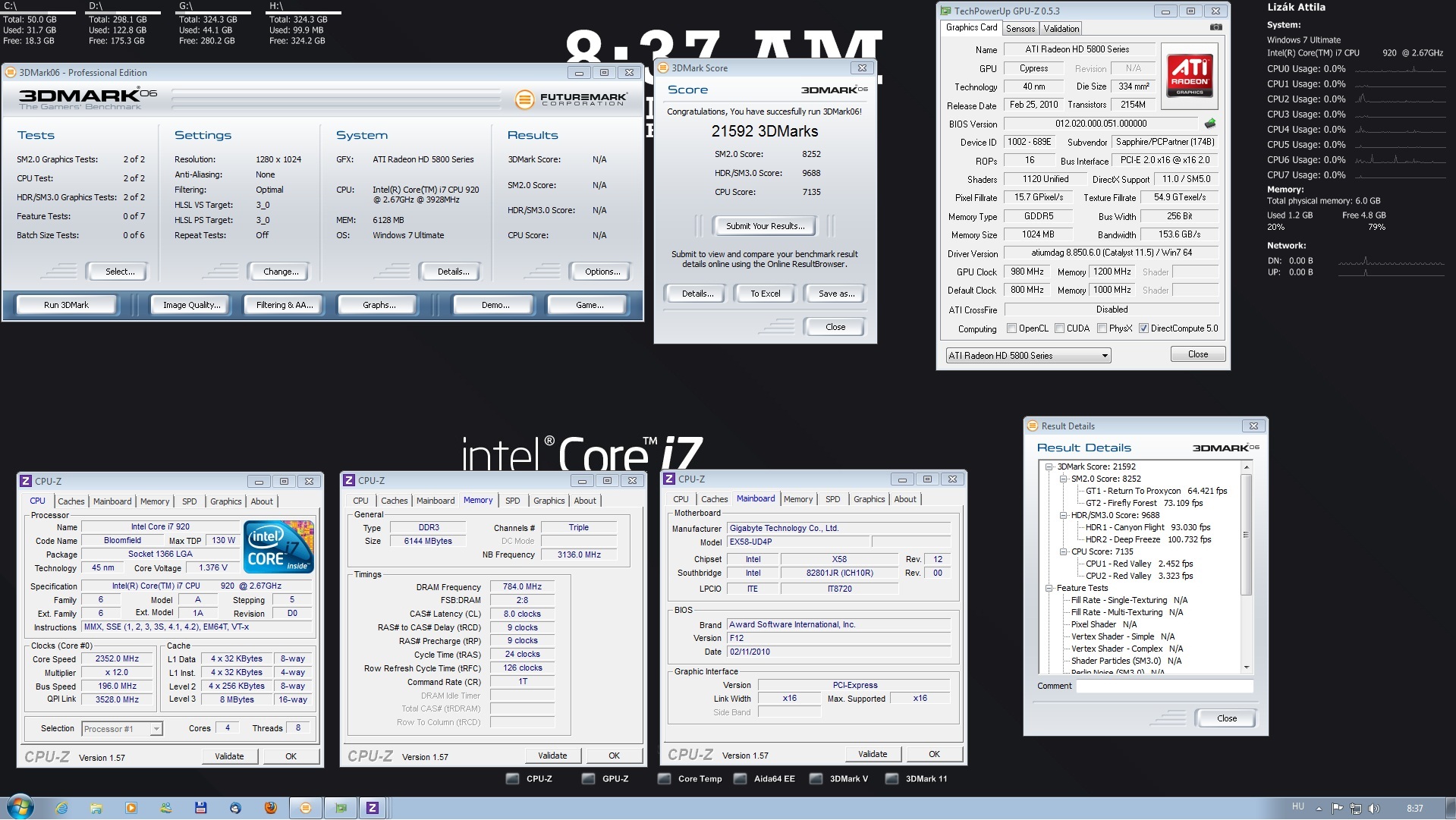Click the To Excel button
This screenshot has height=820, width=1456.
click(x=765, y=294)
